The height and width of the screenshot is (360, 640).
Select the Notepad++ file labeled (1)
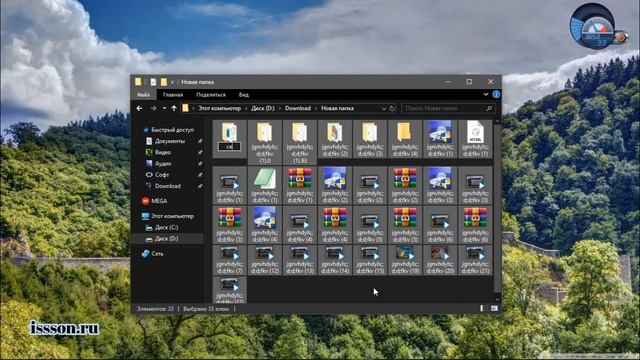point(264,185)
